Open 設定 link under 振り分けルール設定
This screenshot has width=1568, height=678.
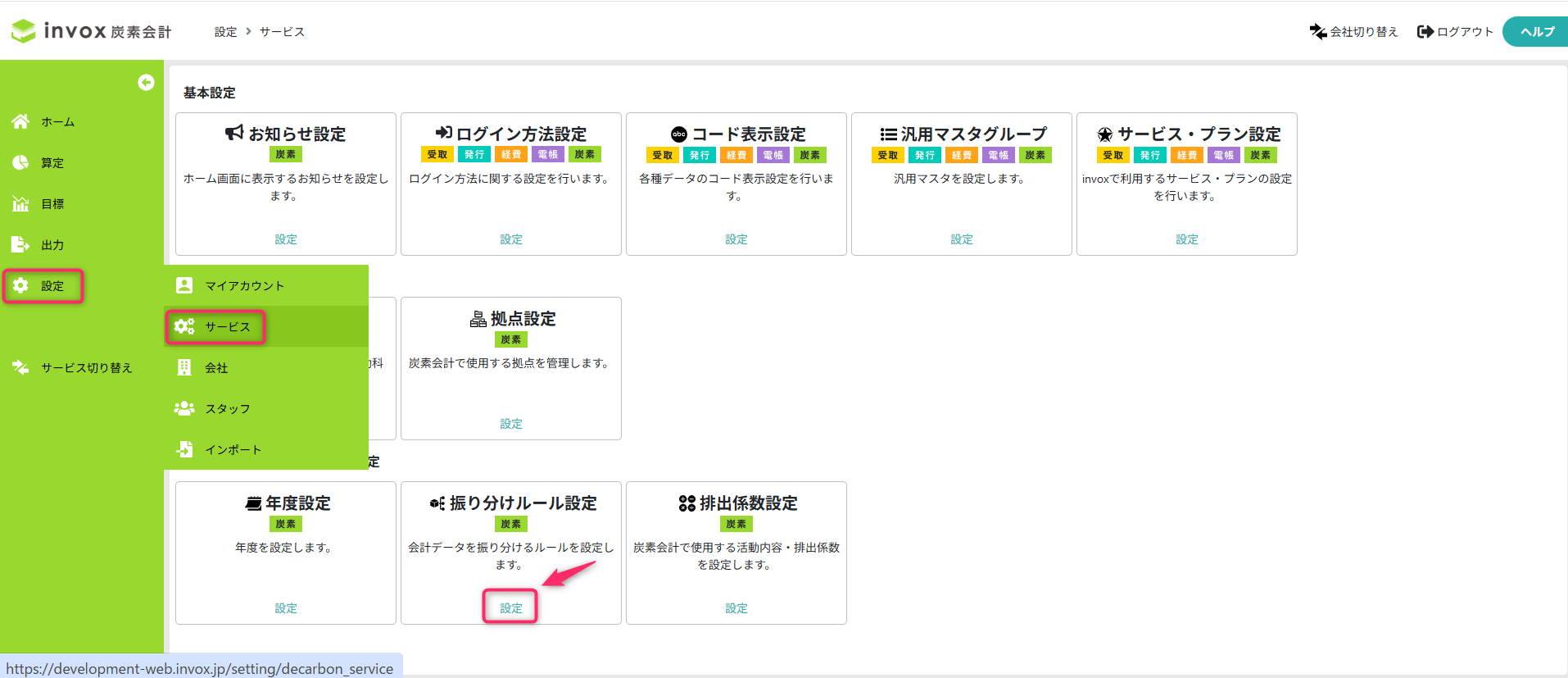[x=510, y=607]
